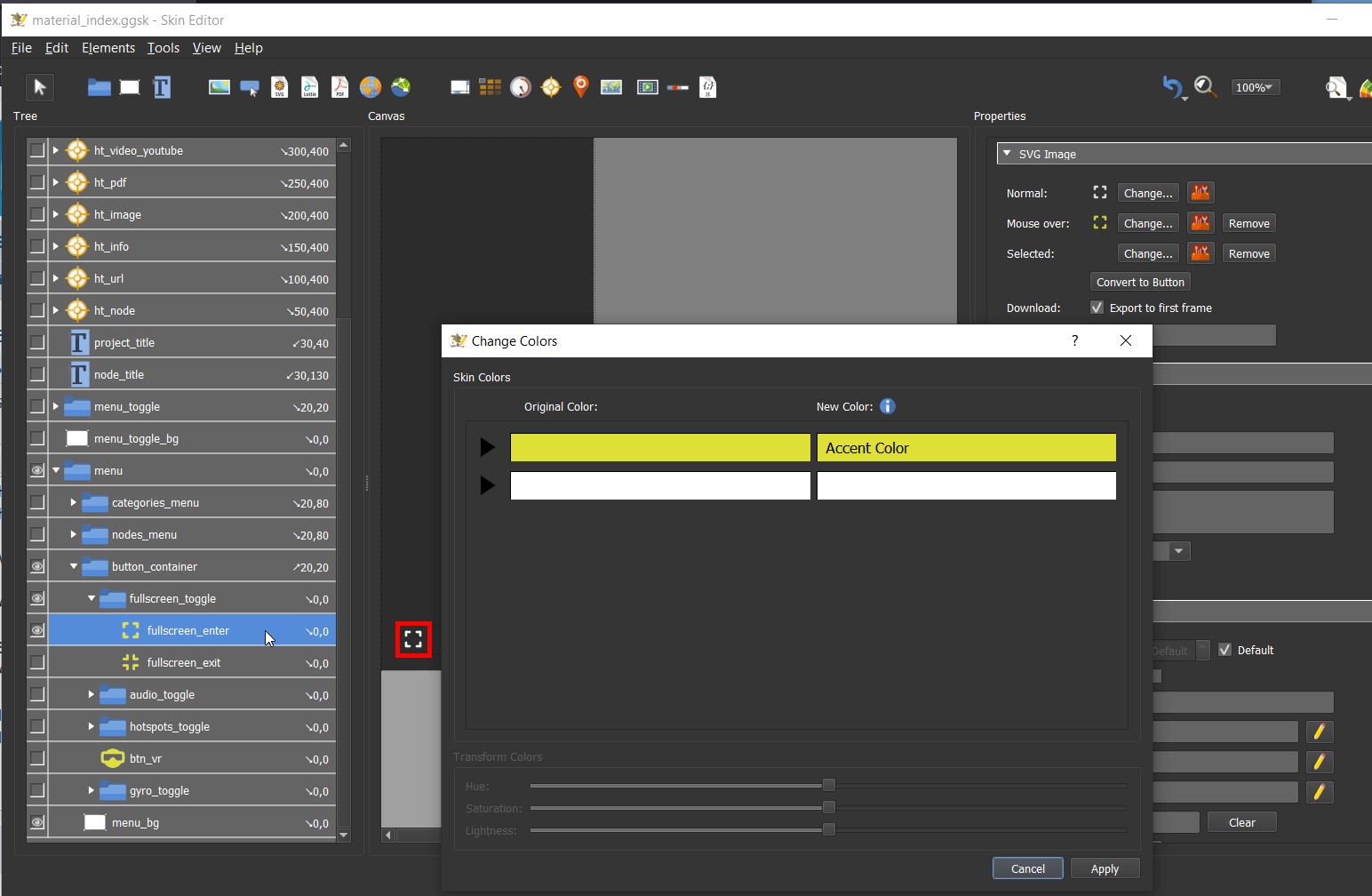The image size is (1372, 896).
Task: Select the pointer selection tool
Action: point(39,87)
